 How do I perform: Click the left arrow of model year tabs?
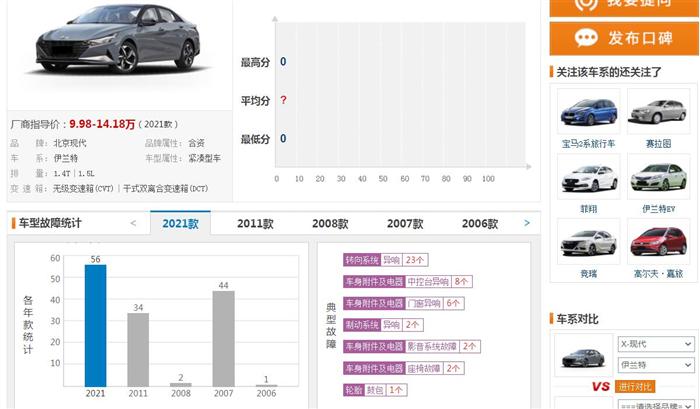tap(133, 223)
